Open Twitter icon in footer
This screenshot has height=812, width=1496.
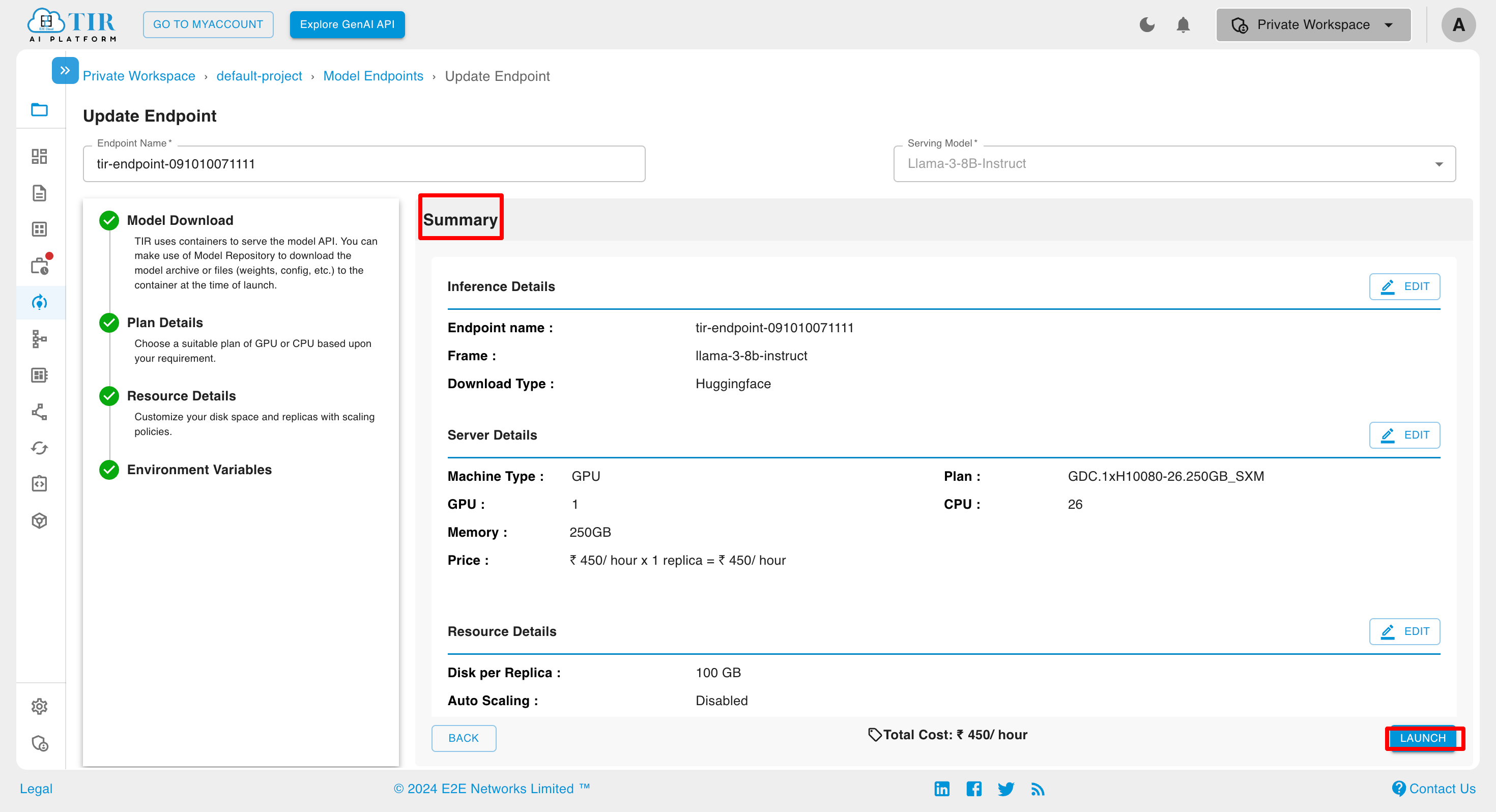click(x=1006, y=789)
